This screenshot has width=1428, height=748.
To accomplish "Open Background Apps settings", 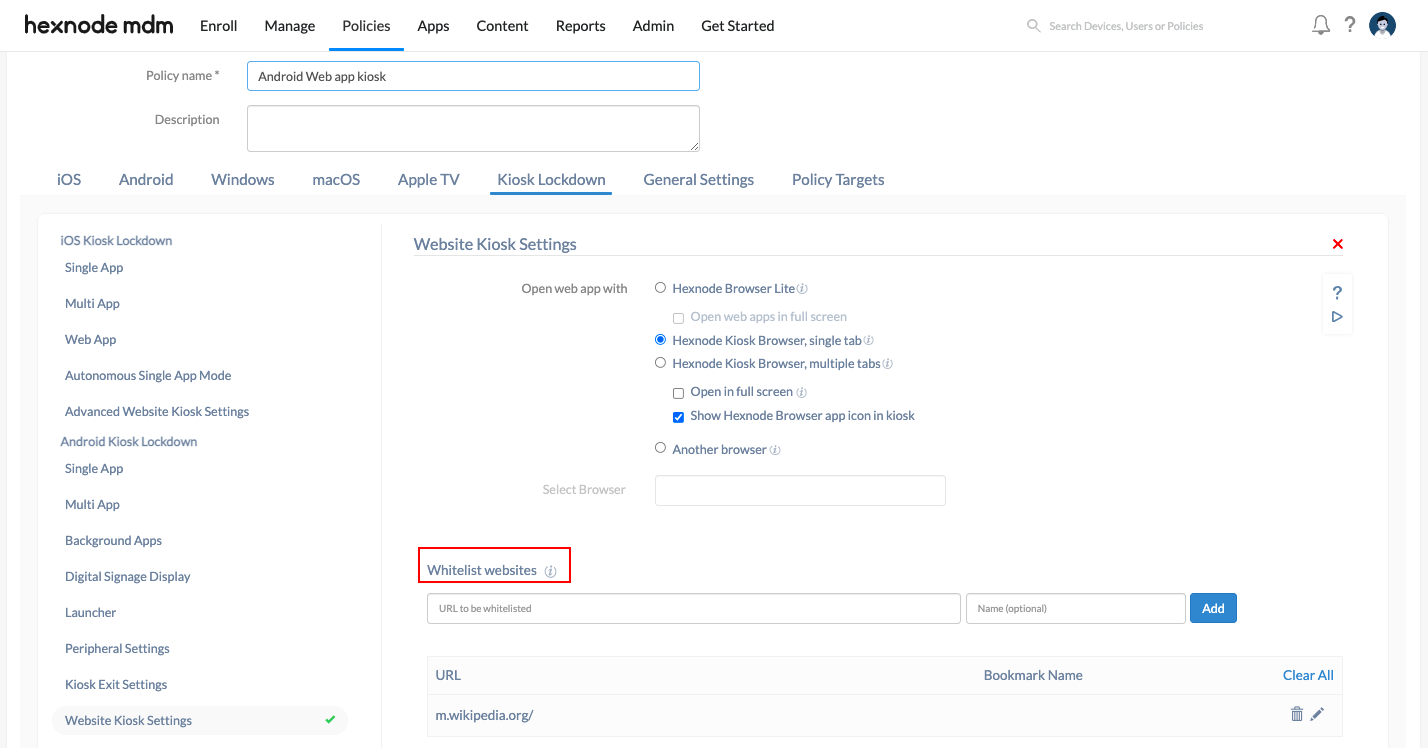I will click(113, 541).
